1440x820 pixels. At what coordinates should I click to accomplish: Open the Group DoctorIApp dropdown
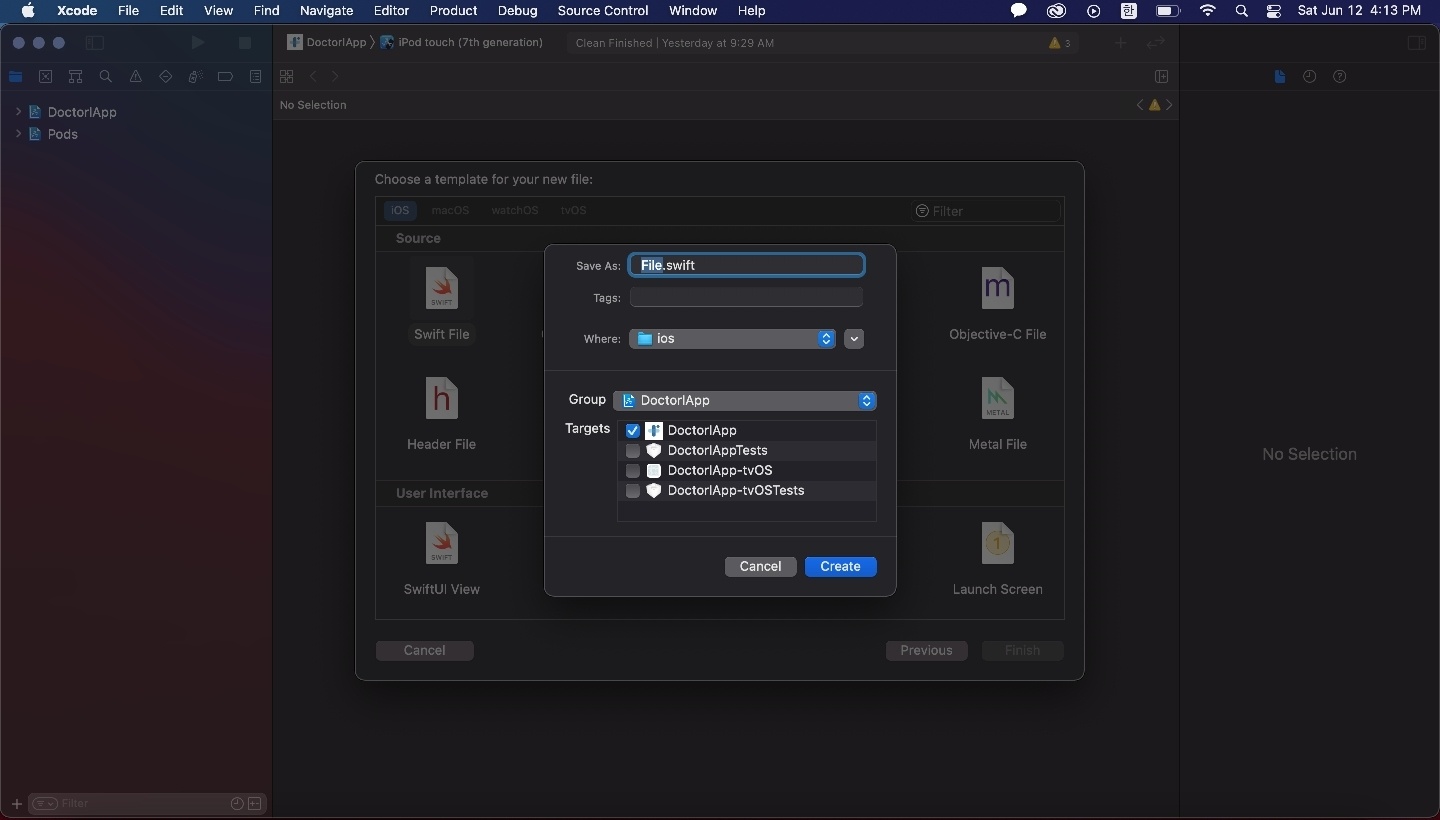(x=745, y=400)
